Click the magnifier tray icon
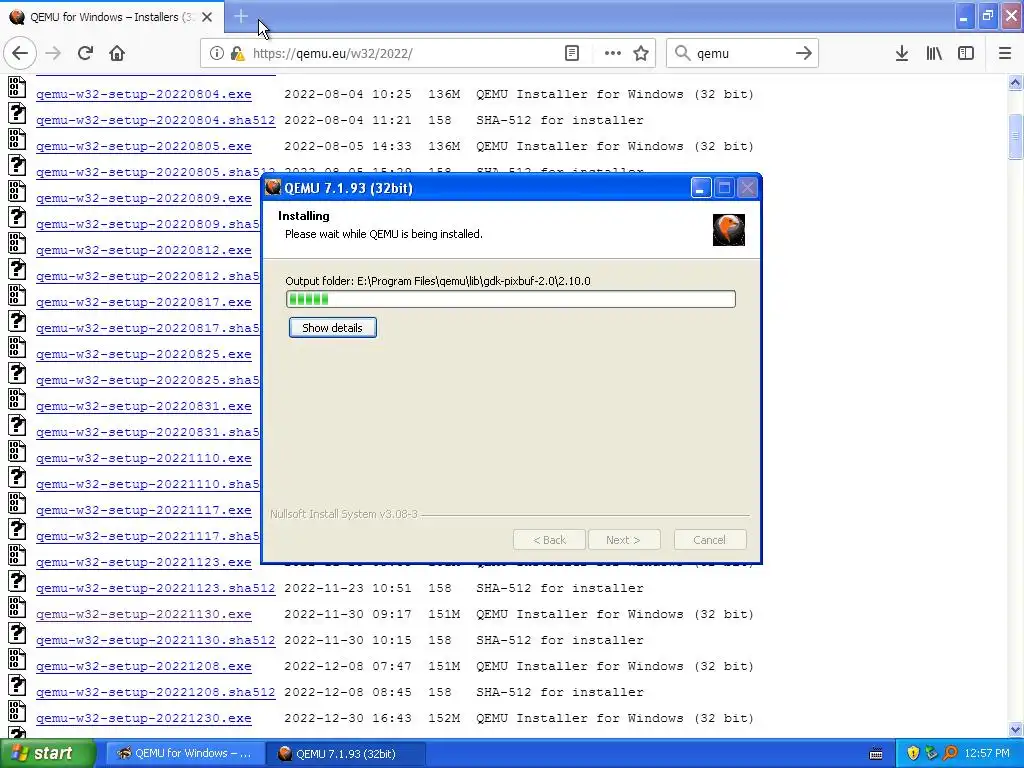 950,754
